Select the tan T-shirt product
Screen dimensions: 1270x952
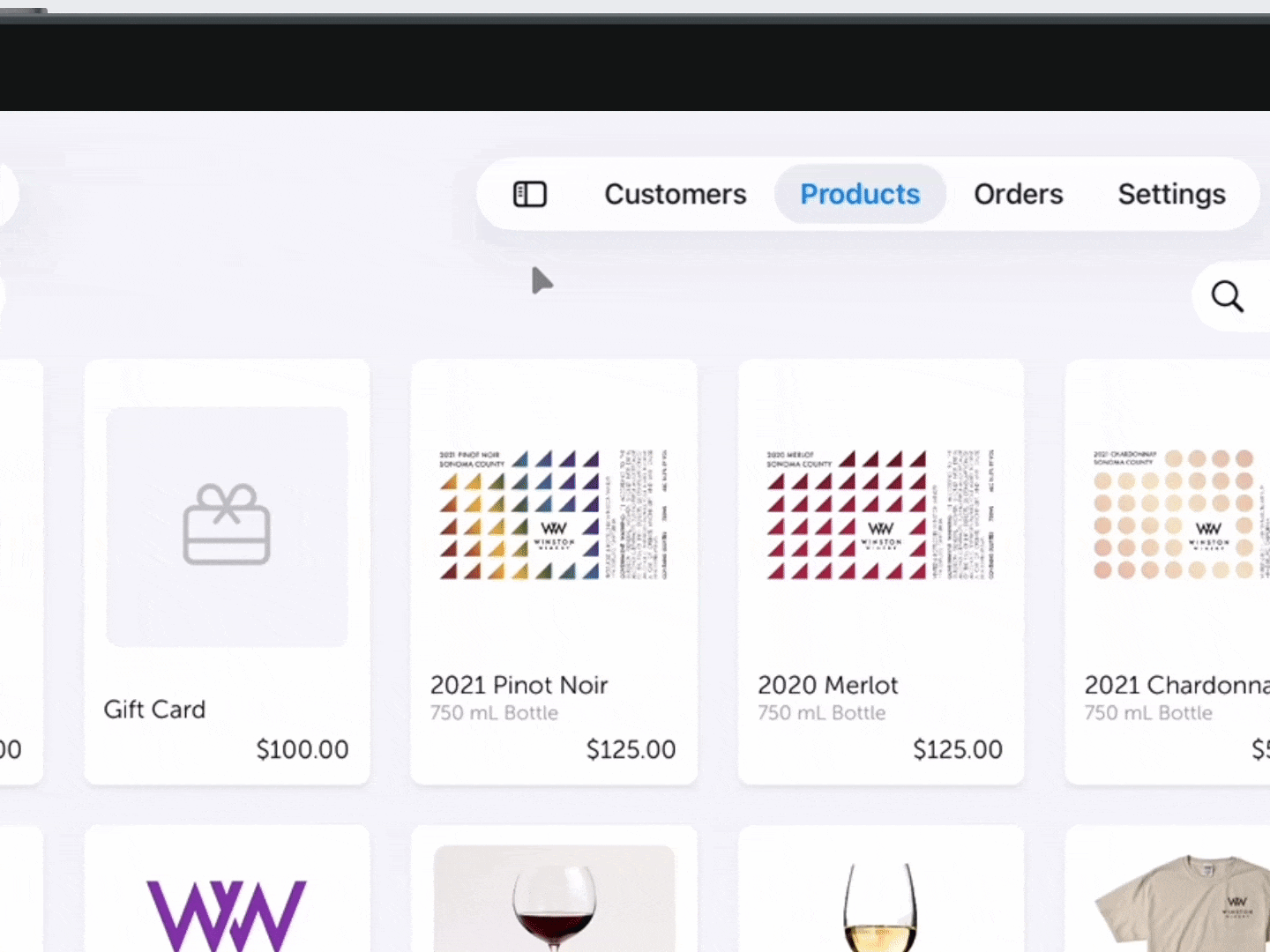1168,890
